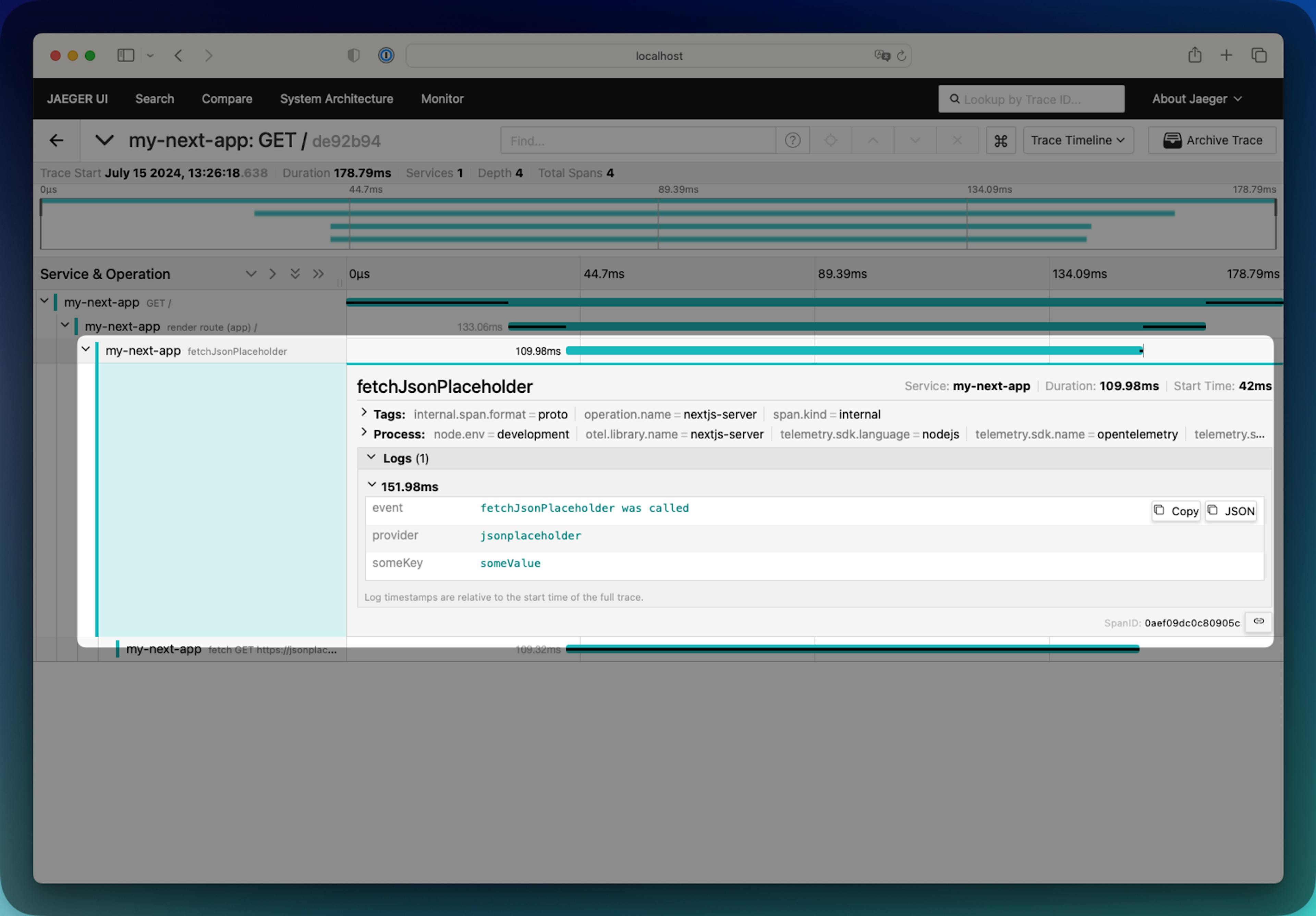Screen dimensions: 1316x916
Task: Open the Compare tab
Action: tap(227, 99)
